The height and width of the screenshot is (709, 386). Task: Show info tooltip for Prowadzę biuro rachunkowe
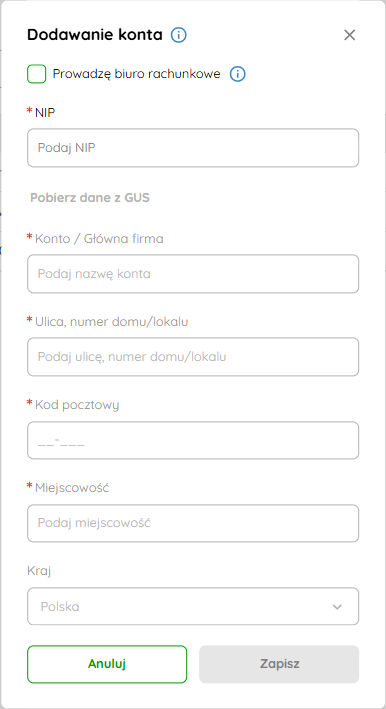click(x=238, y=74)
